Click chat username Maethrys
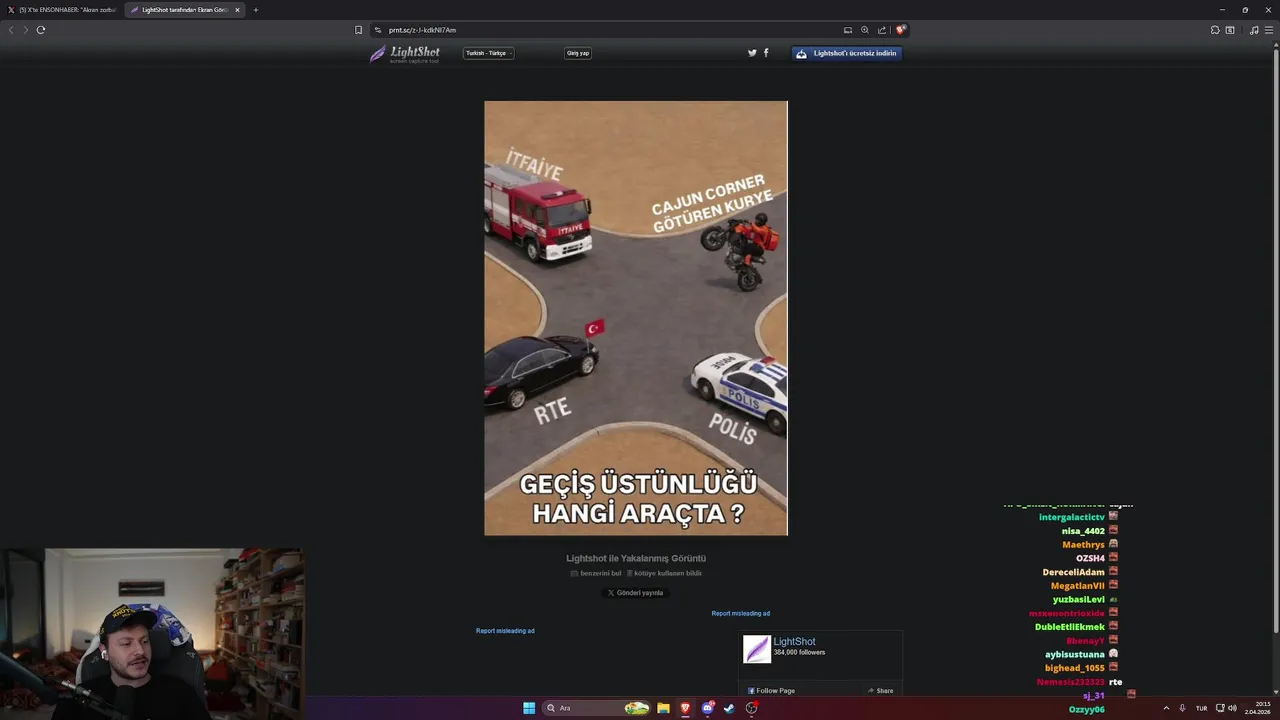Image resolution: width=1280 pixels, height=720 pixels. (x=1083, y=545)
